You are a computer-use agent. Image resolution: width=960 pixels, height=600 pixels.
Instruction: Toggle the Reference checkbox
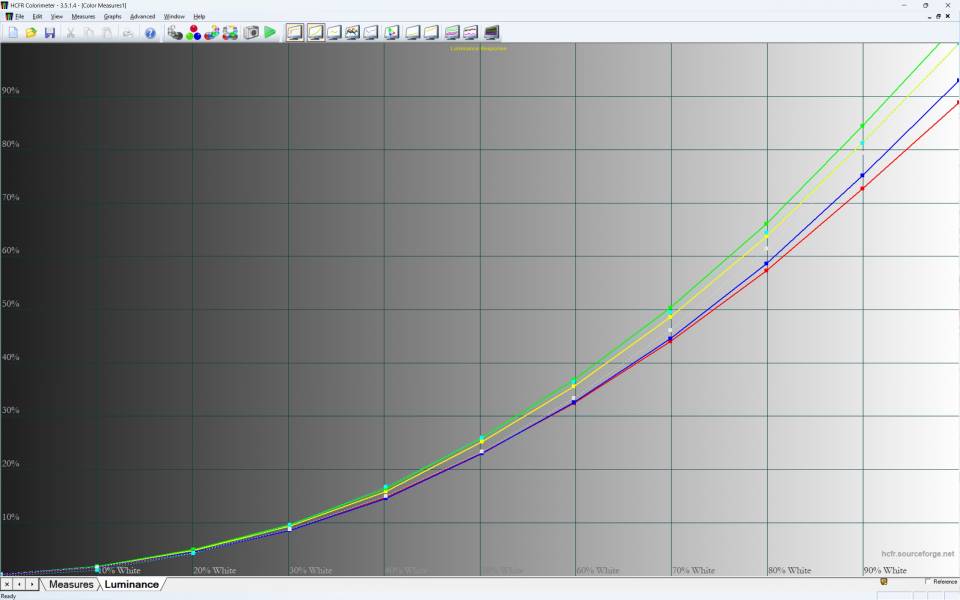[x=928, y=581]
